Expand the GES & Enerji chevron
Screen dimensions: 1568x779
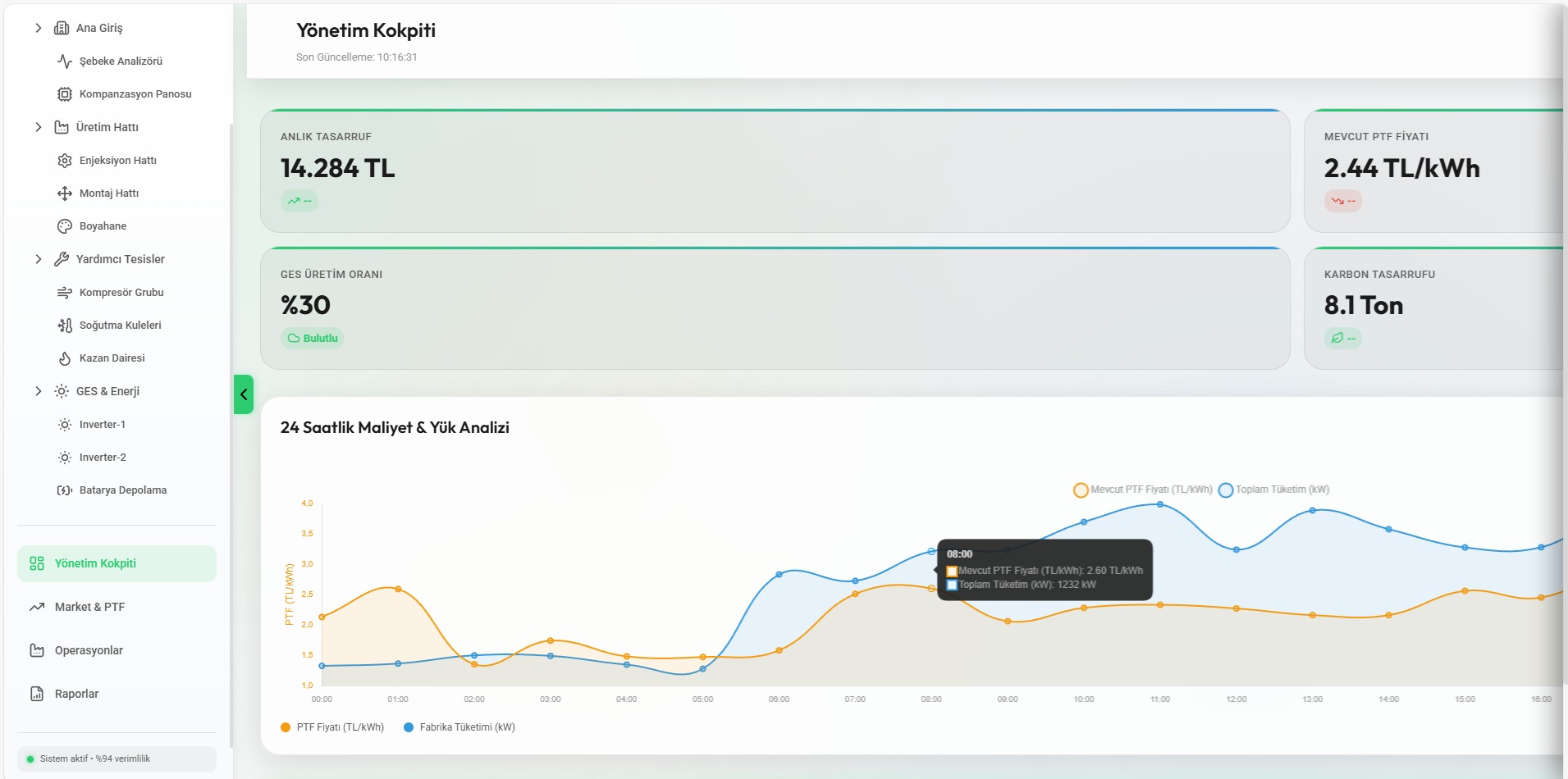pos(38,391)
